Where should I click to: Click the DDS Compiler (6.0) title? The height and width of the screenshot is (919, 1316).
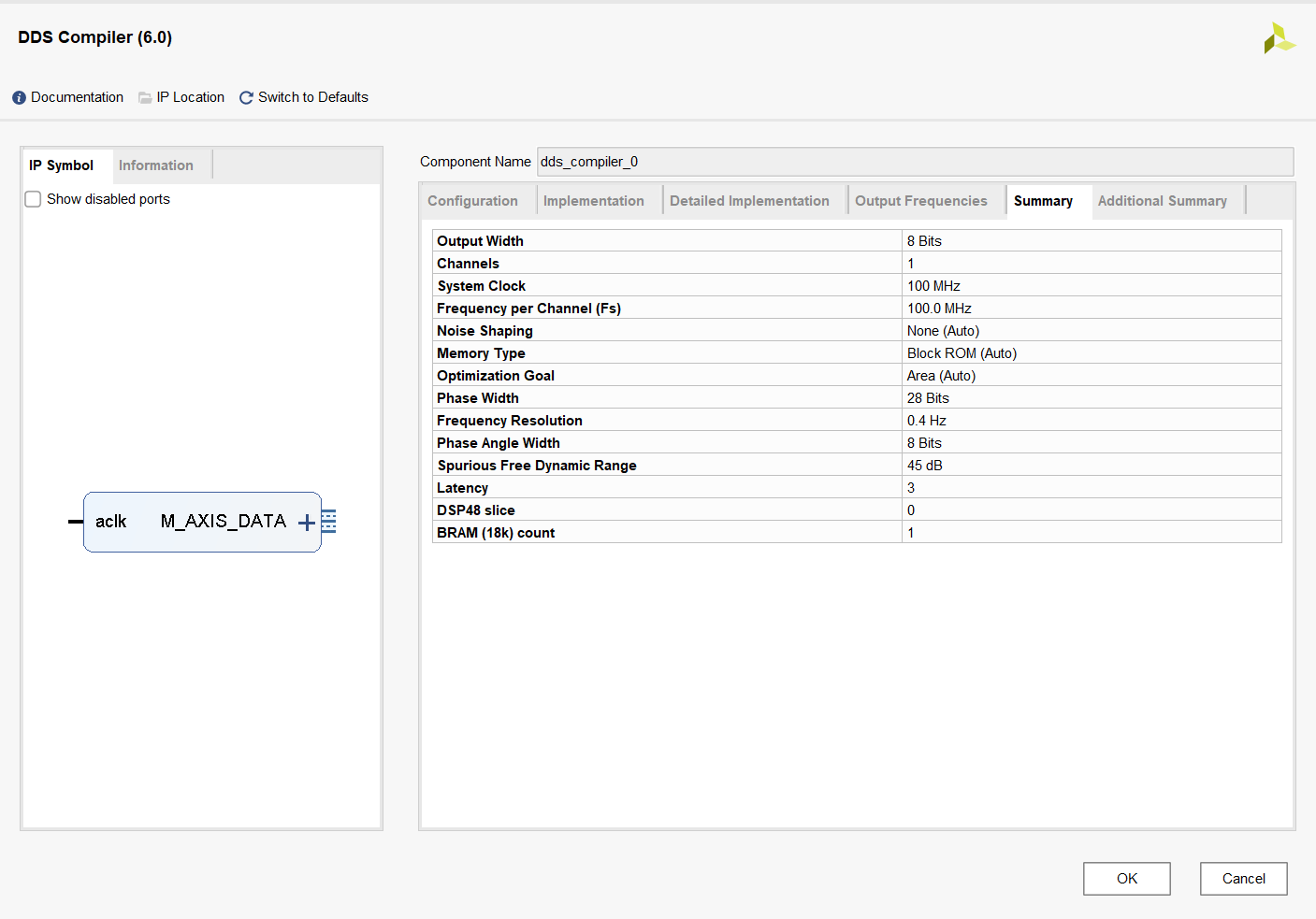pos(95,37)
